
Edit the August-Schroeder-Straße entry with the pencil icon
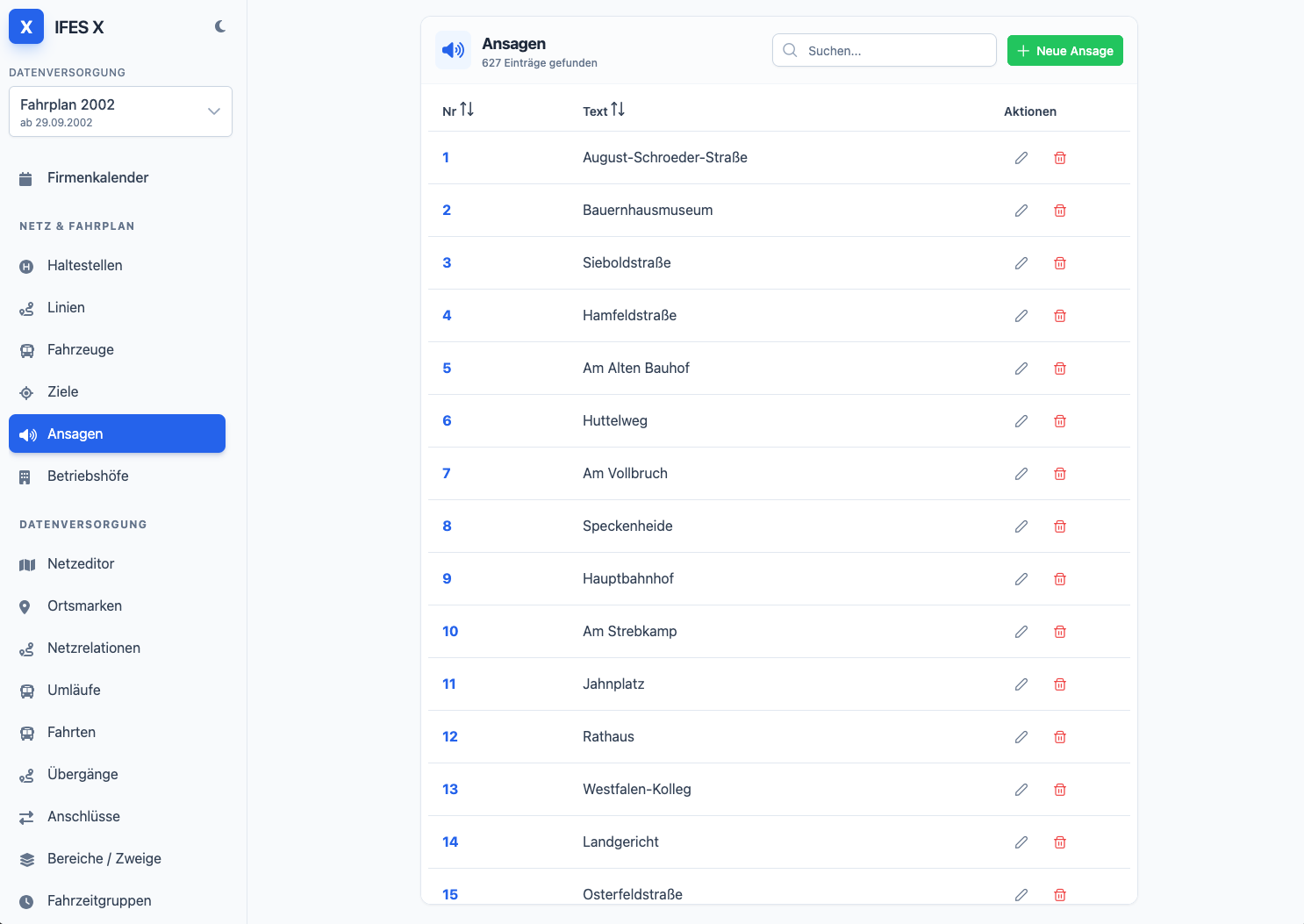tap(1021, 158)
